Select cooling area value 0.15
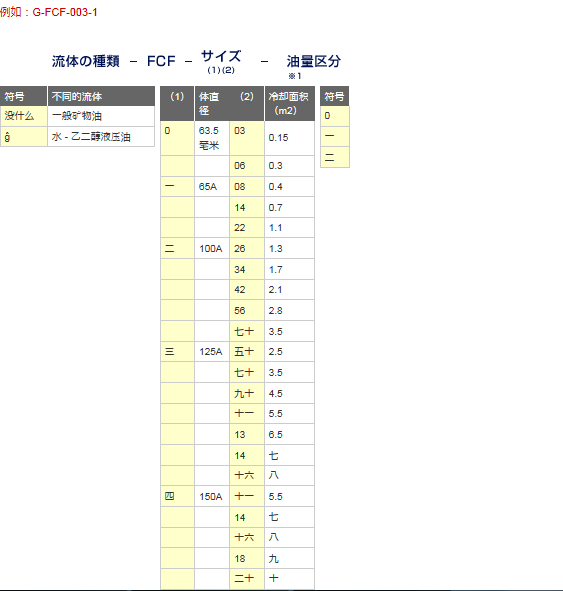 coord(289,138)
